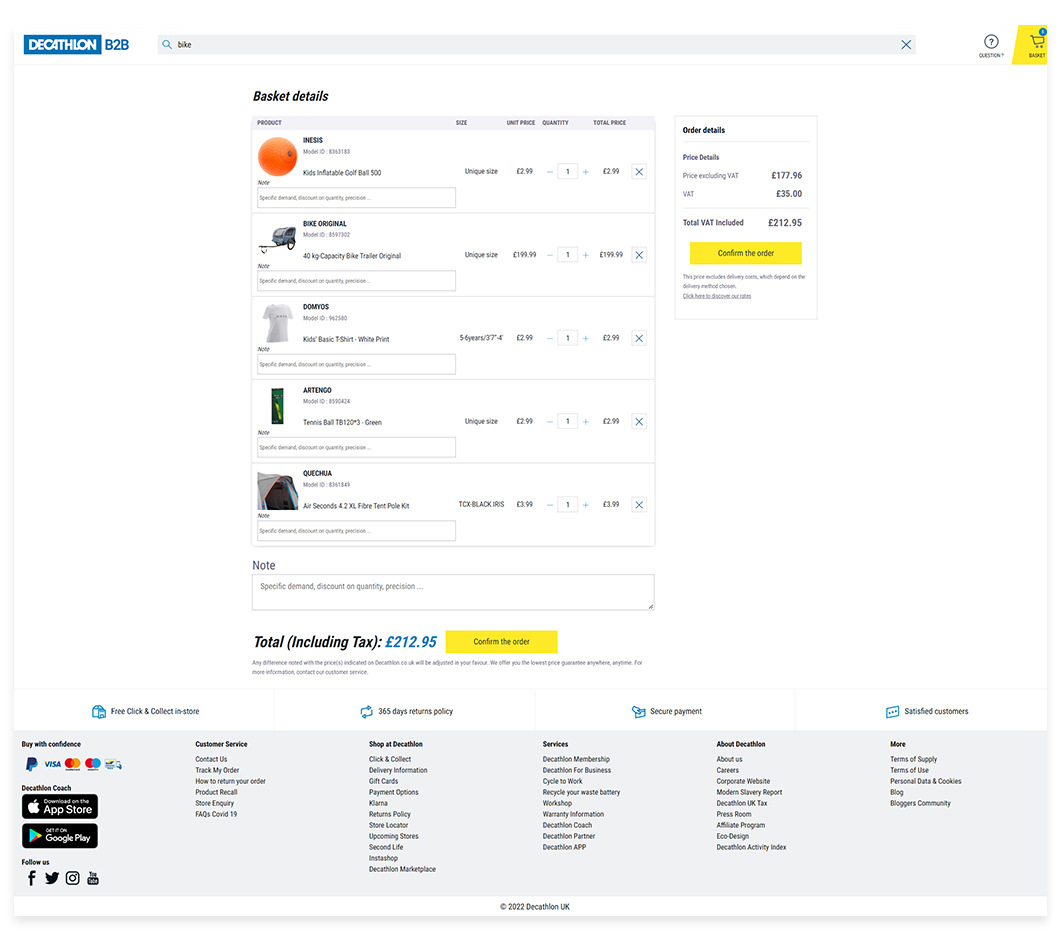Delete the Tennis Ball TB120 item
1061x941 pixels.
(639, 422)
